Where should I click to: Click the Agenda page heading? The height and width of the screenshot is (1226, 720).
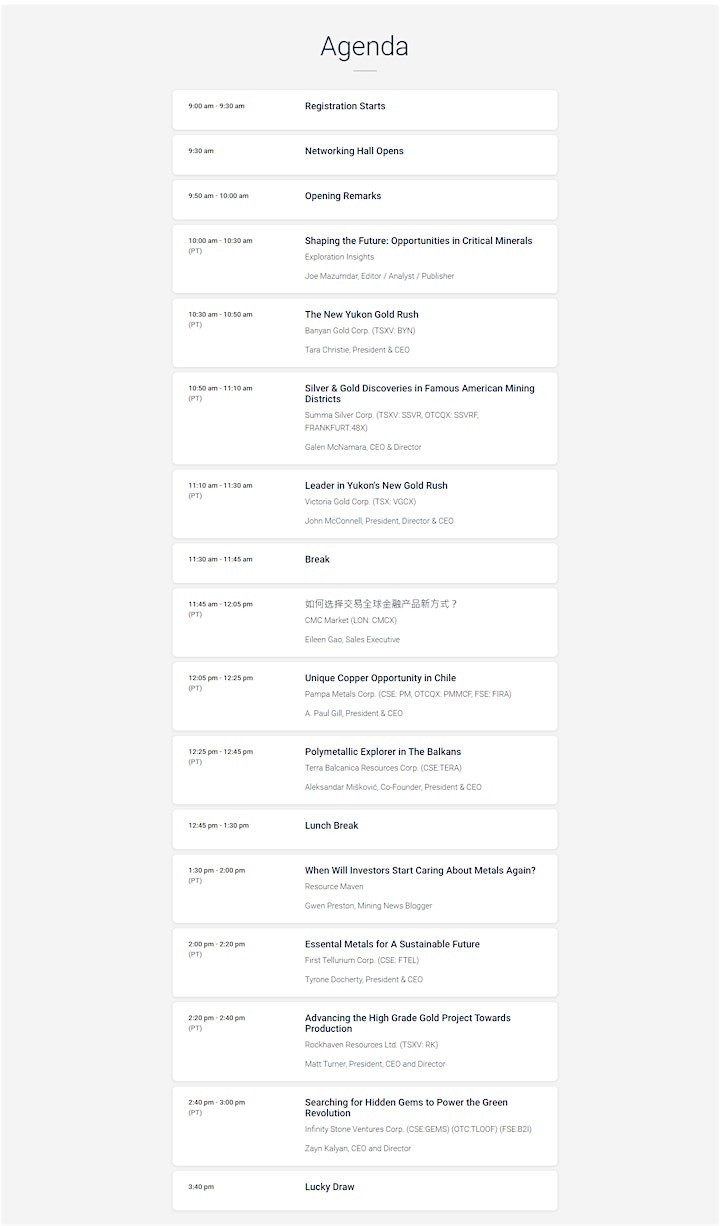(x=364, y=46)
